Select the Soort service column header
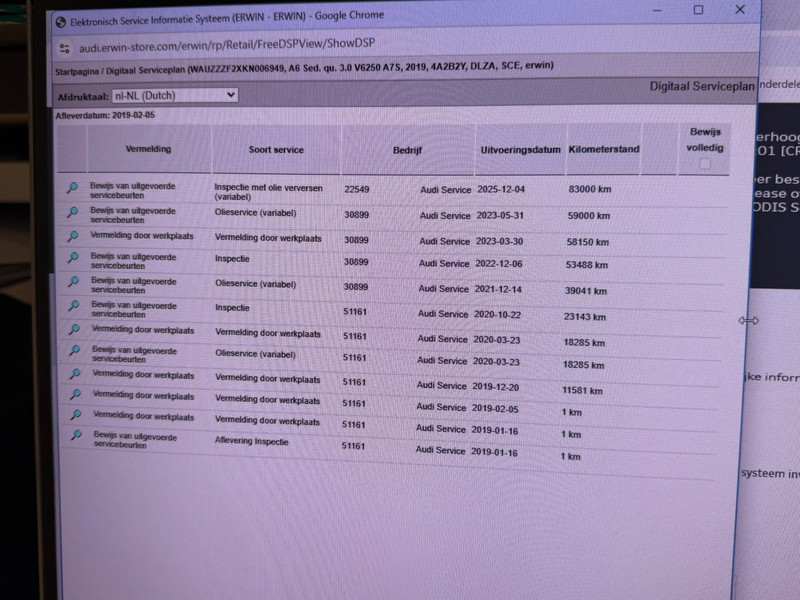 point(276,150)
